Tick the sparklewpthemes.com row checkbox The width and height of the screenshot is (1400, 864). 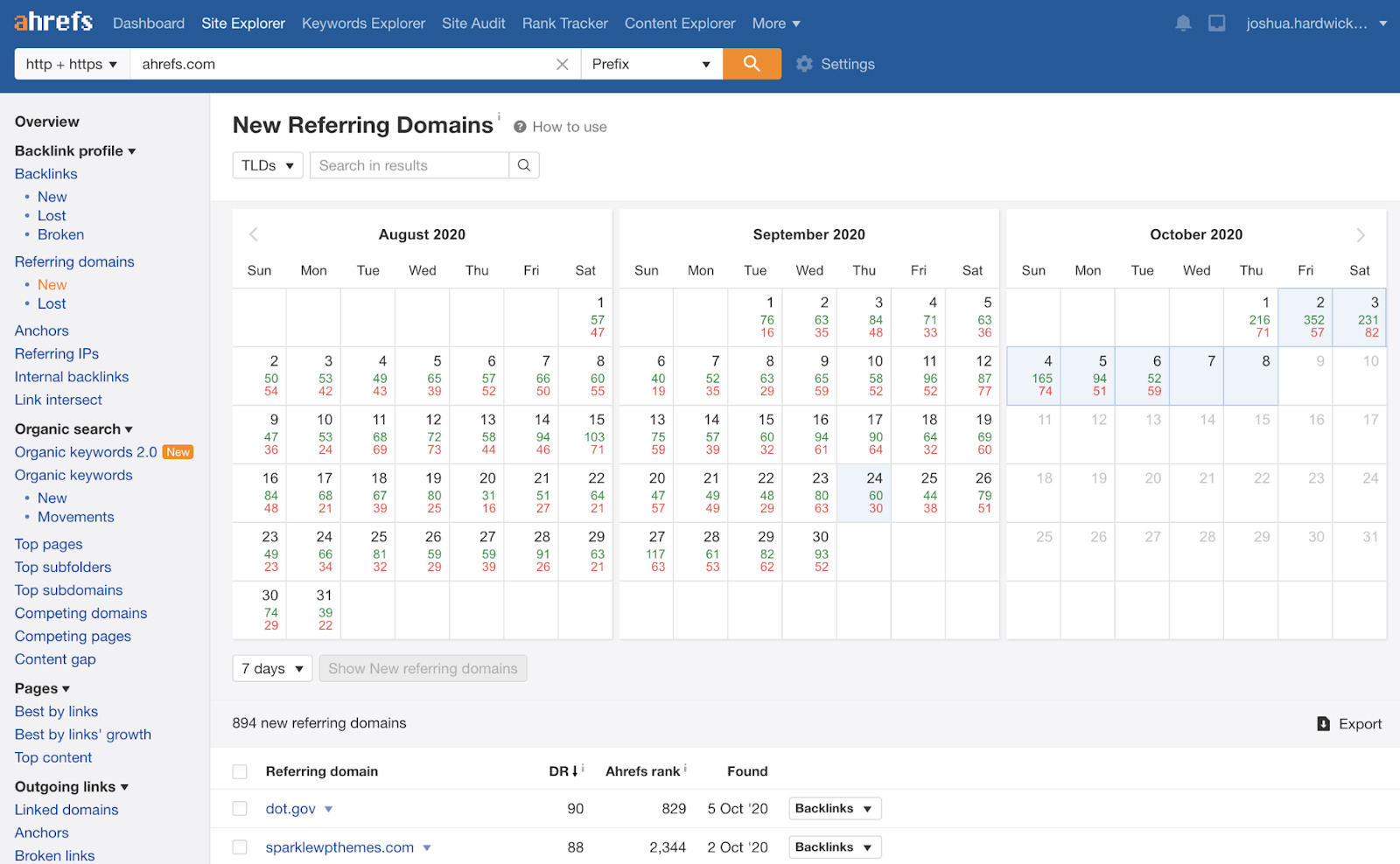[240, 847]
